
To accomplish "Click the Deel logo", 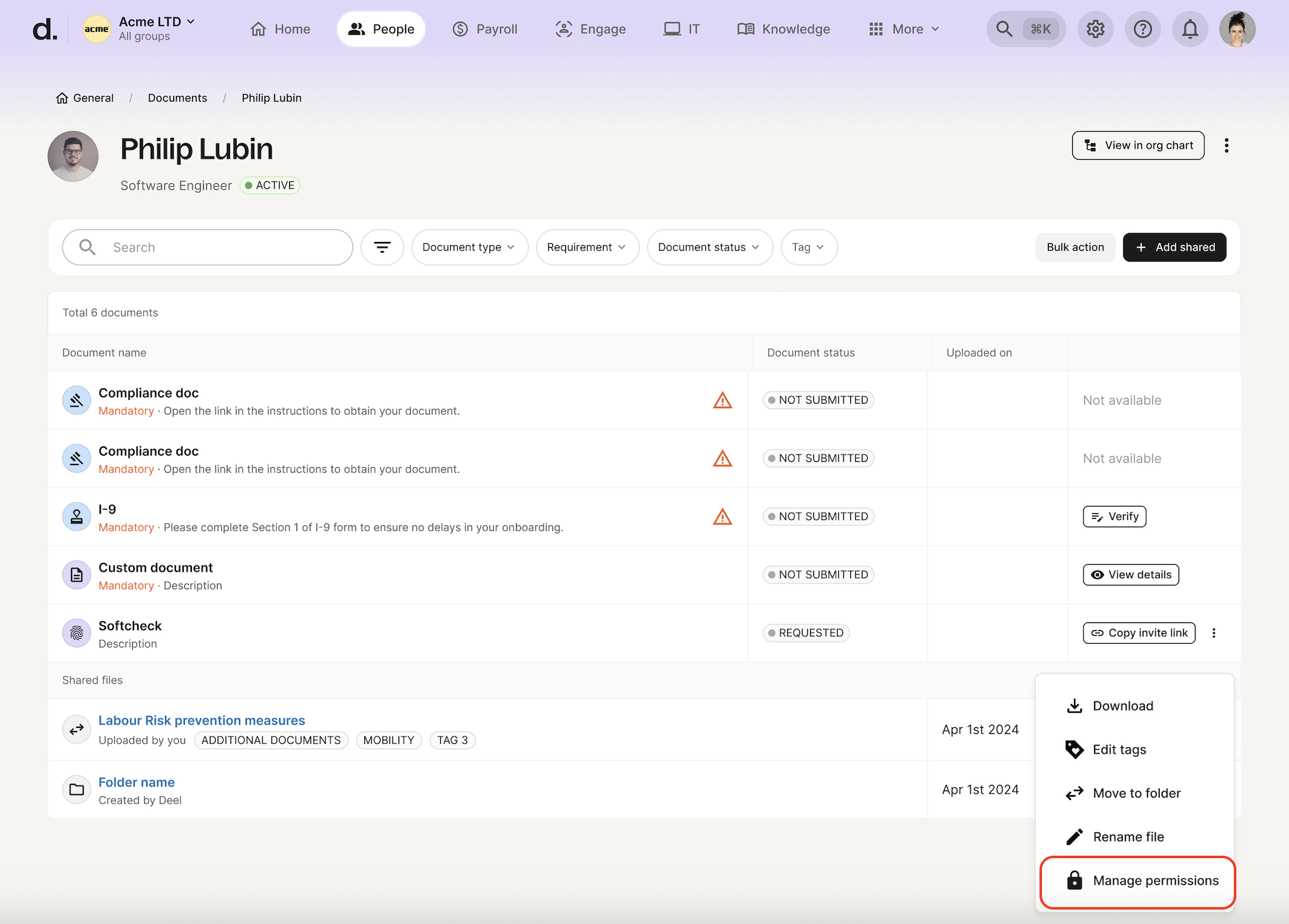I will coord(45,29).
